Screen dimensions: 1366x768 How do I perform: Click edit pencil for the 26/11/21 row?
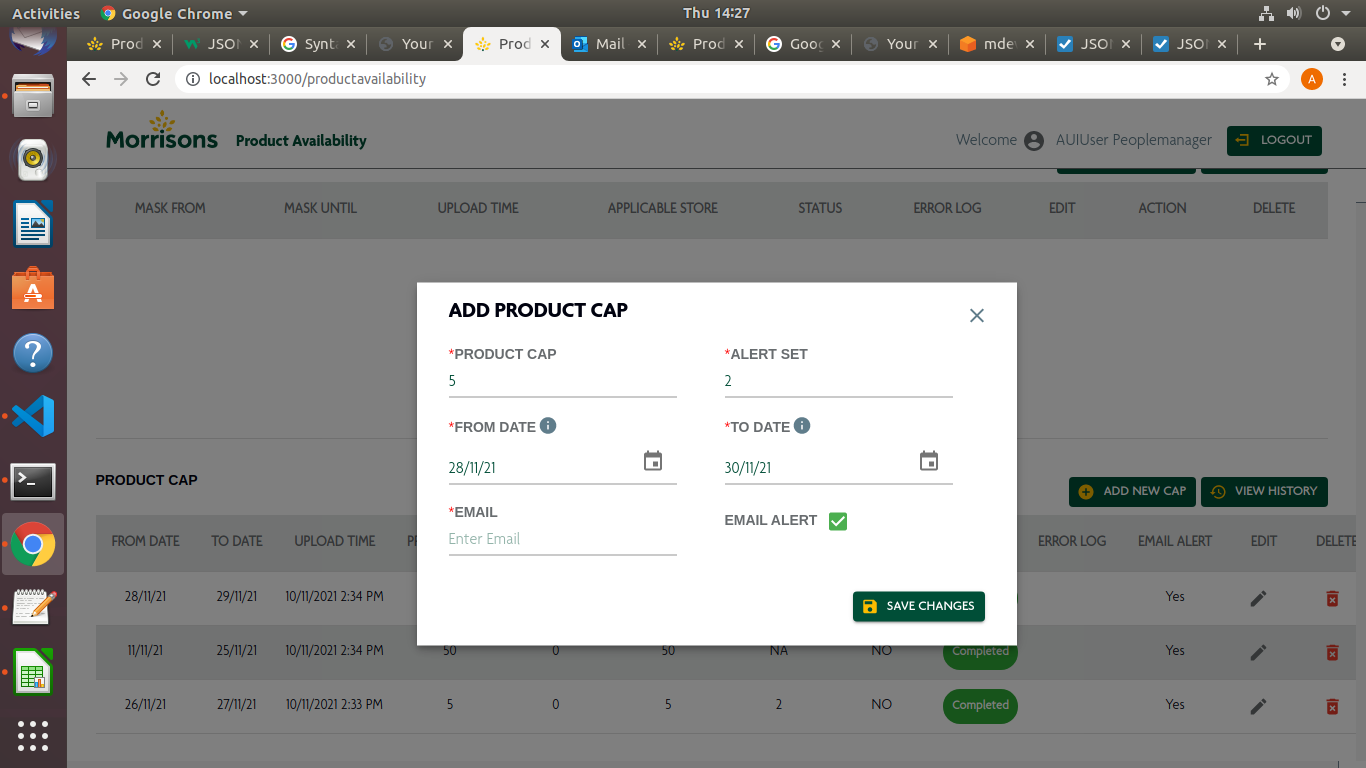point(1259,706)
